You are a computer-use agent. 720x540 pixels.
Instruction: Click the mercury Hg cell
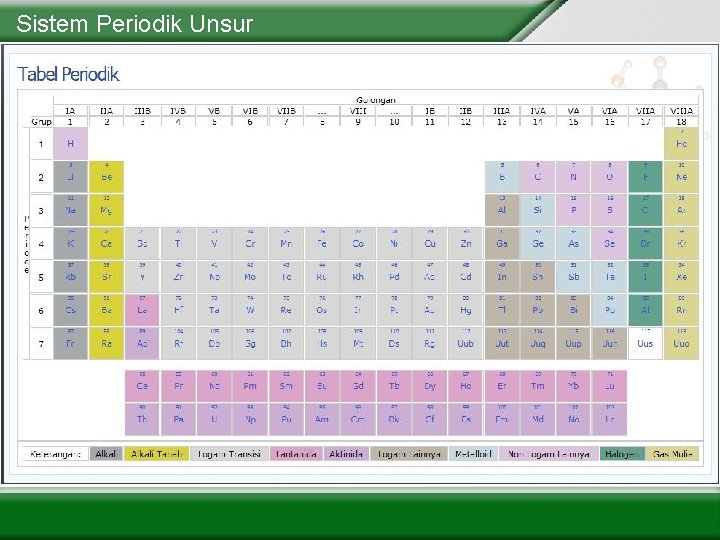466,310
